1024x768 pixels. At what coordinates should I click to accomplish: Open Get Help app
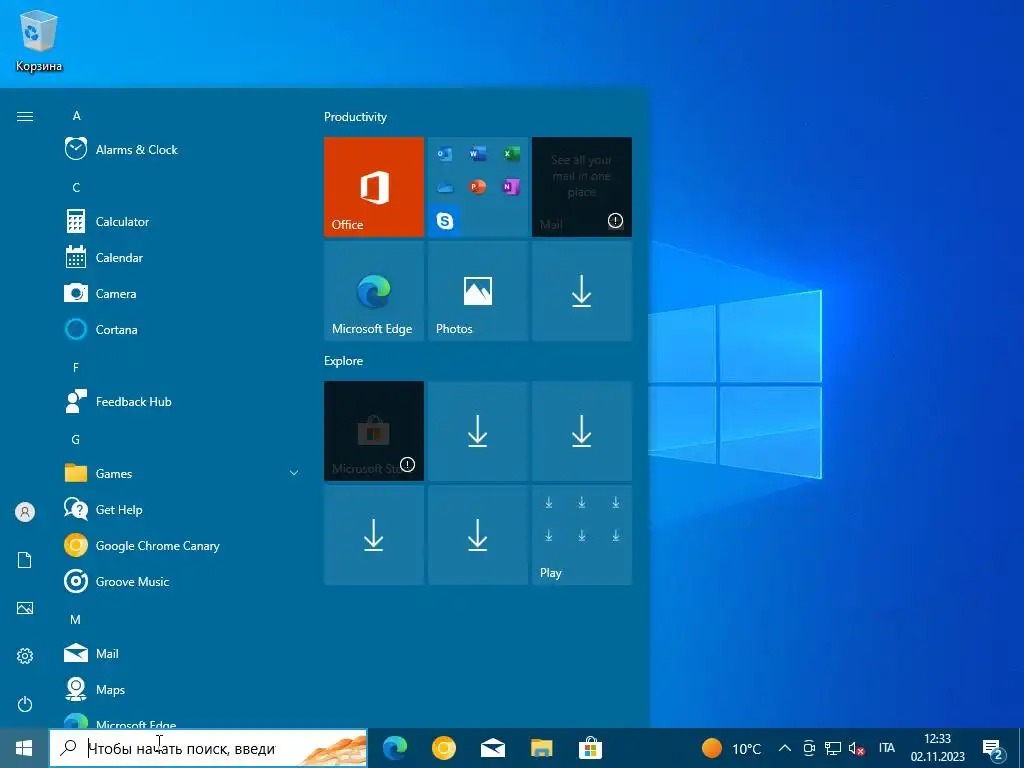182,509
